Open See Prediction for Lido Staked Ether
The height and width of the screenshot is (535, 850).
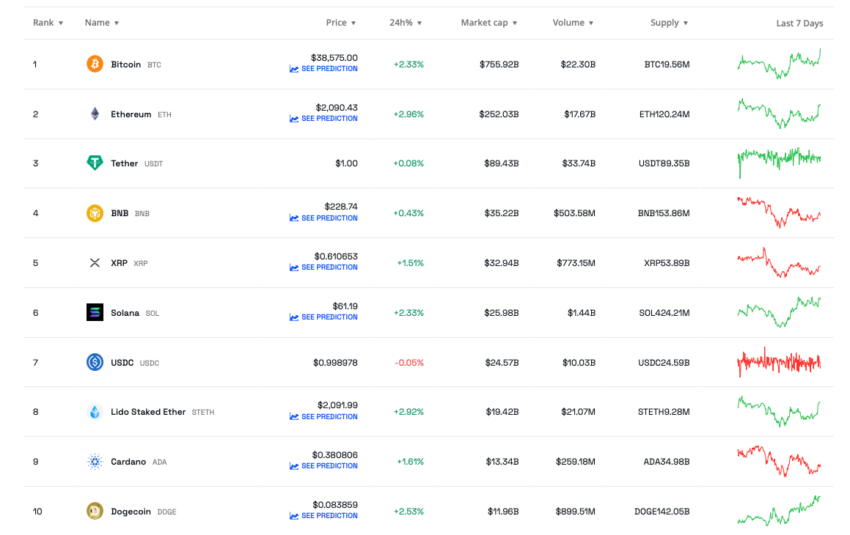coord(324,417)
